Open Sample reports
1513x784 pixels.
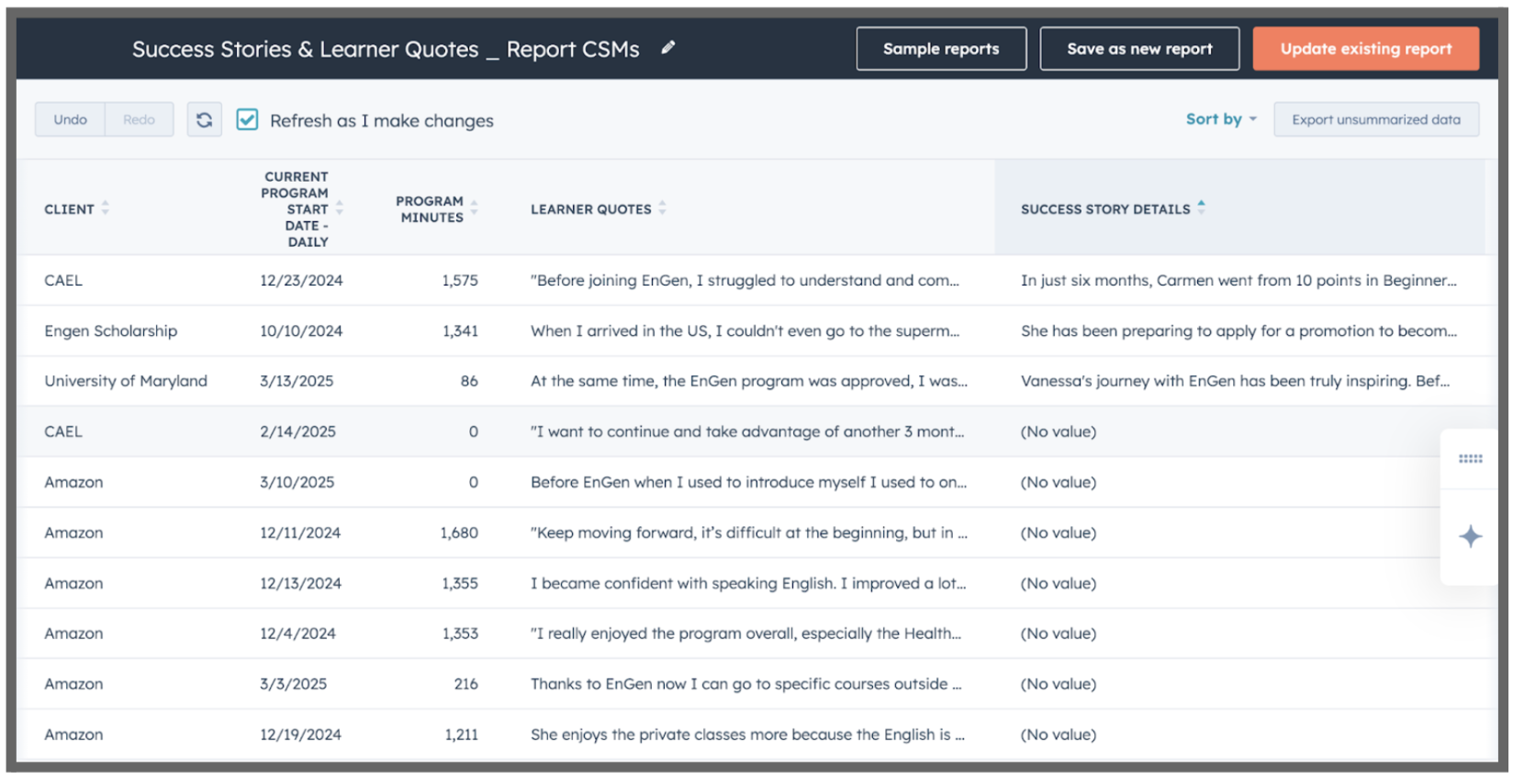pyautogui.click(x=941, y=49)
